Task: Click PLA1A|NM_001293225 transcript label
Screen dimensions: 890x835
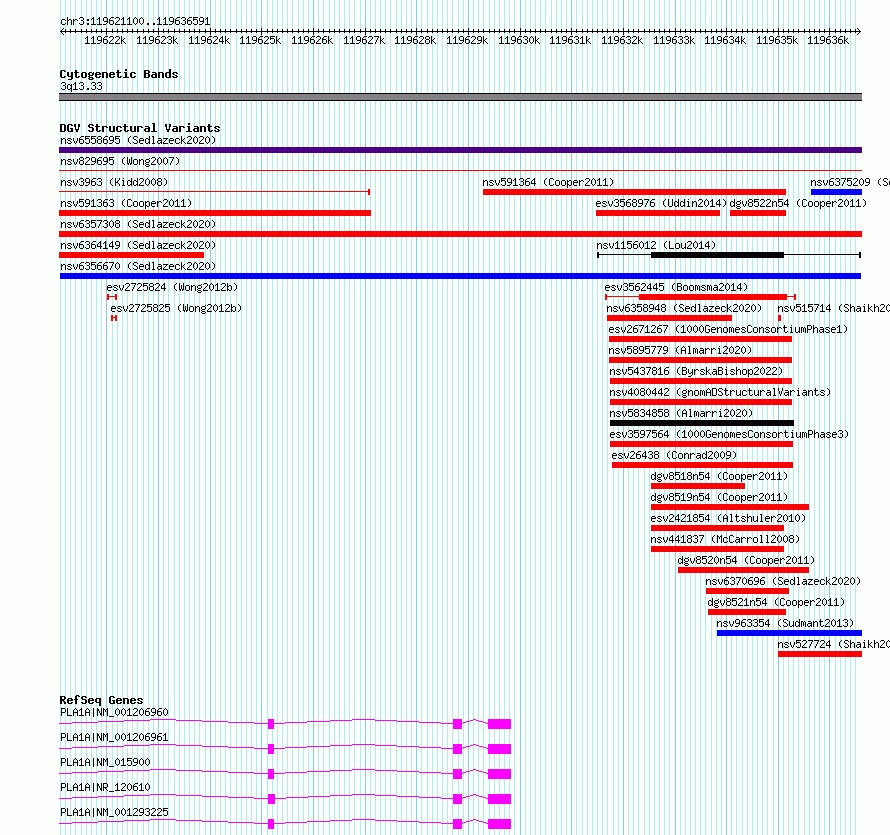Action: tap(114, 812)
